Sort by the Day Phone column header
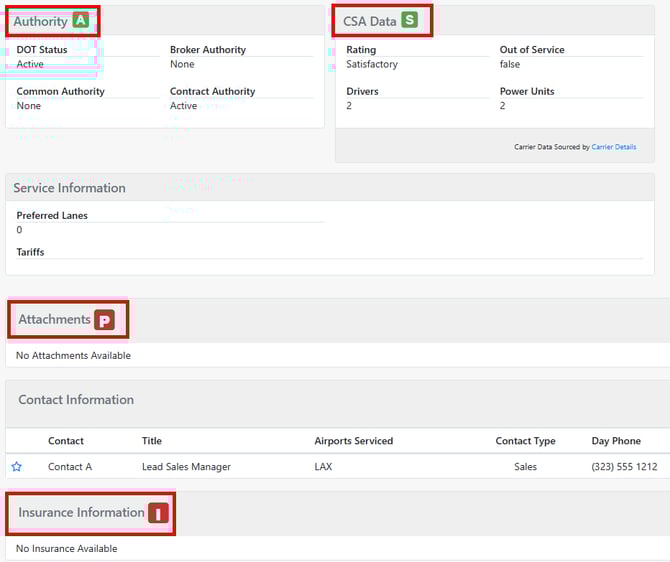 coord(615,441)
